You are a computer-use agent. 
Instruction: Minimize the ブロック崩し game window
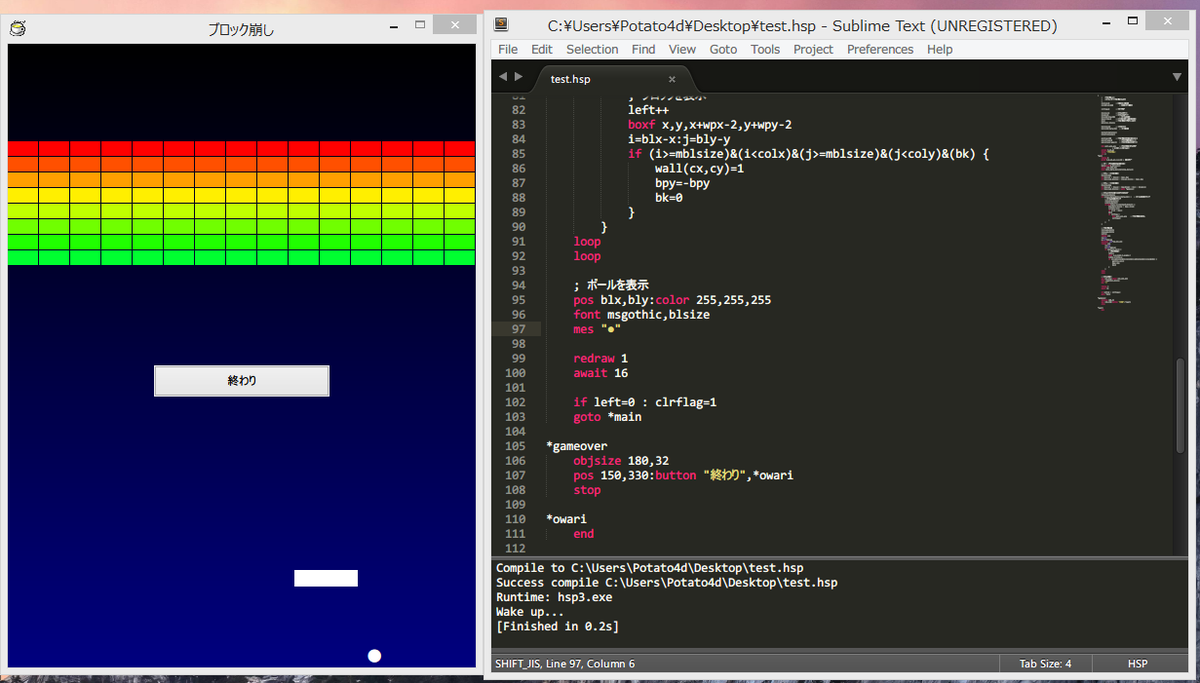pos(396,27)
